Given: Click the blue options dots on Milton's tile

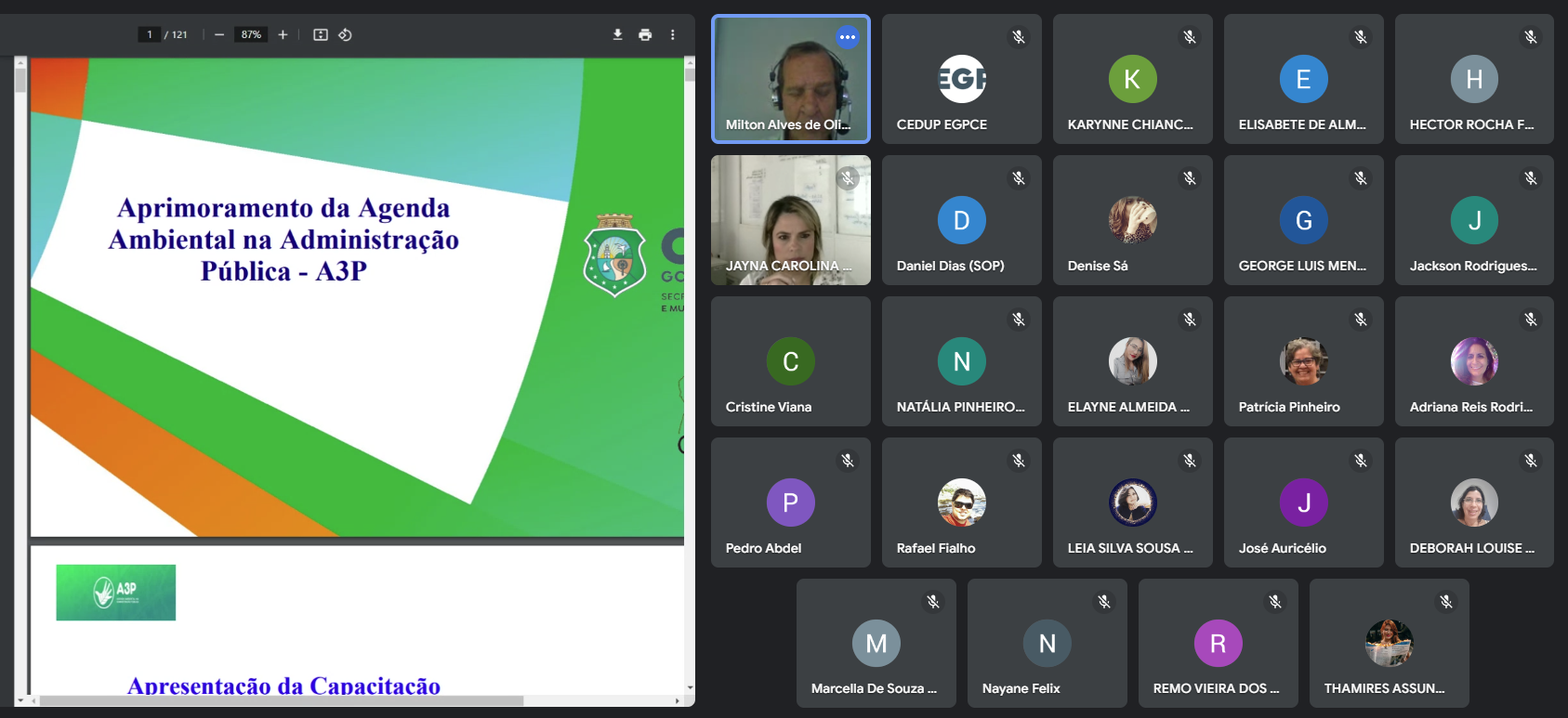Looking at the screenshot, I should click(847, 37).
